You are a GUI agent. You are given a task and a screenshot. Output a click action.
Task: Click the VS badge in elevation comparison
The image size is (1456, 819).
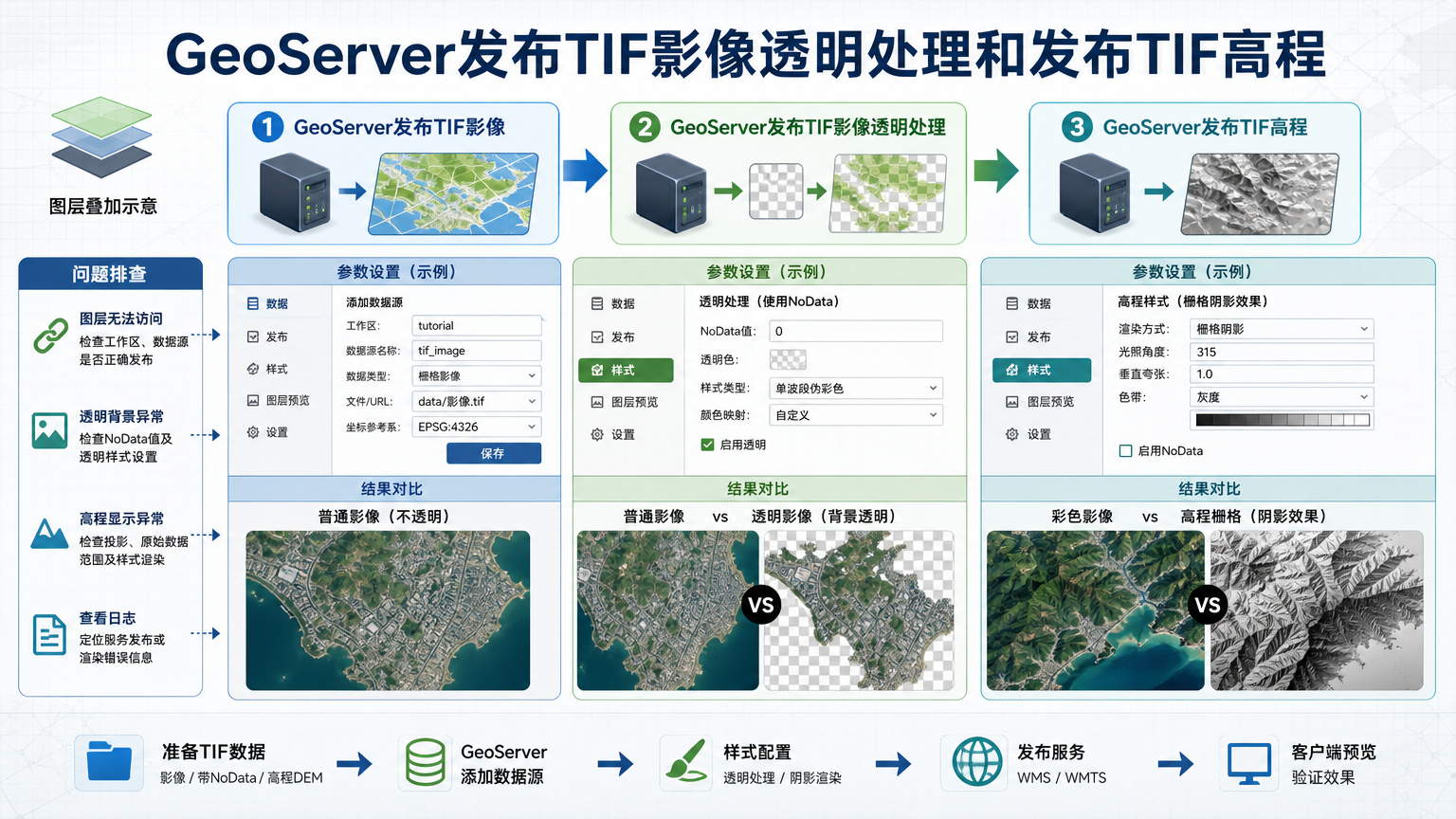1208,605
